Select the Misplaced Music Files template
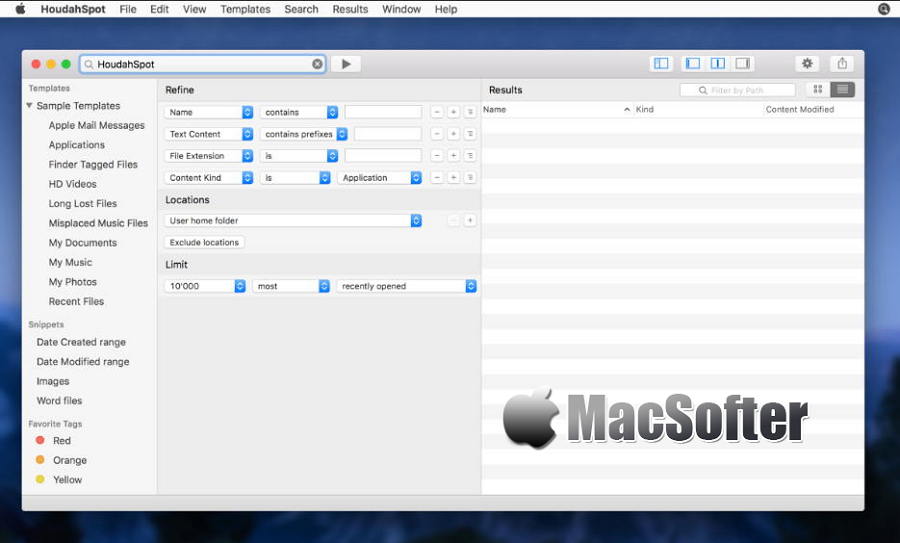This screenshot has width=900, height=543. pyautogui.click(x=98, y=223)
